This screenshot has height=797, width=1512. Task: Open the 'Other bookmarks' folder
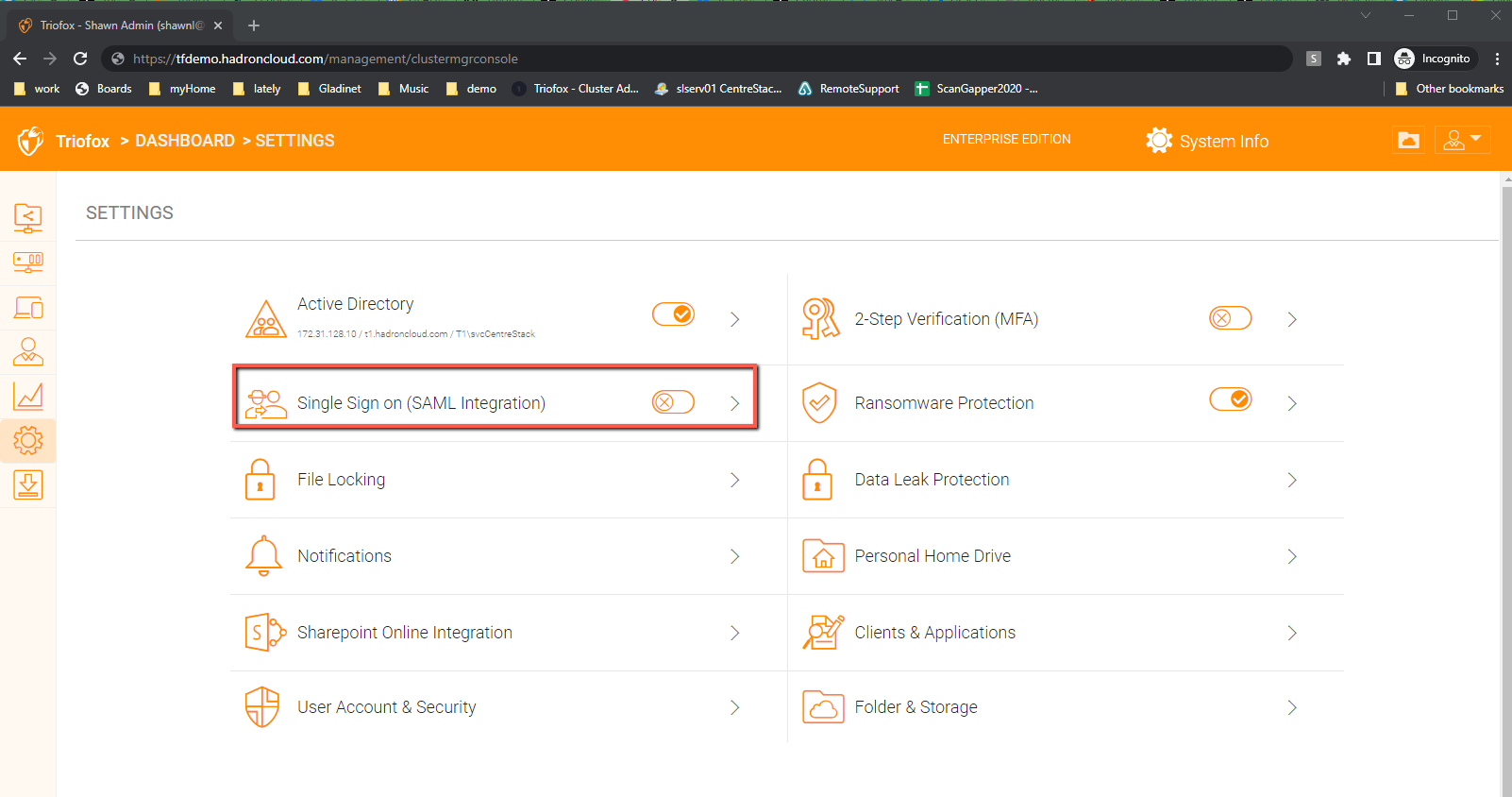pyautogui.click(x=1450, y=89)
